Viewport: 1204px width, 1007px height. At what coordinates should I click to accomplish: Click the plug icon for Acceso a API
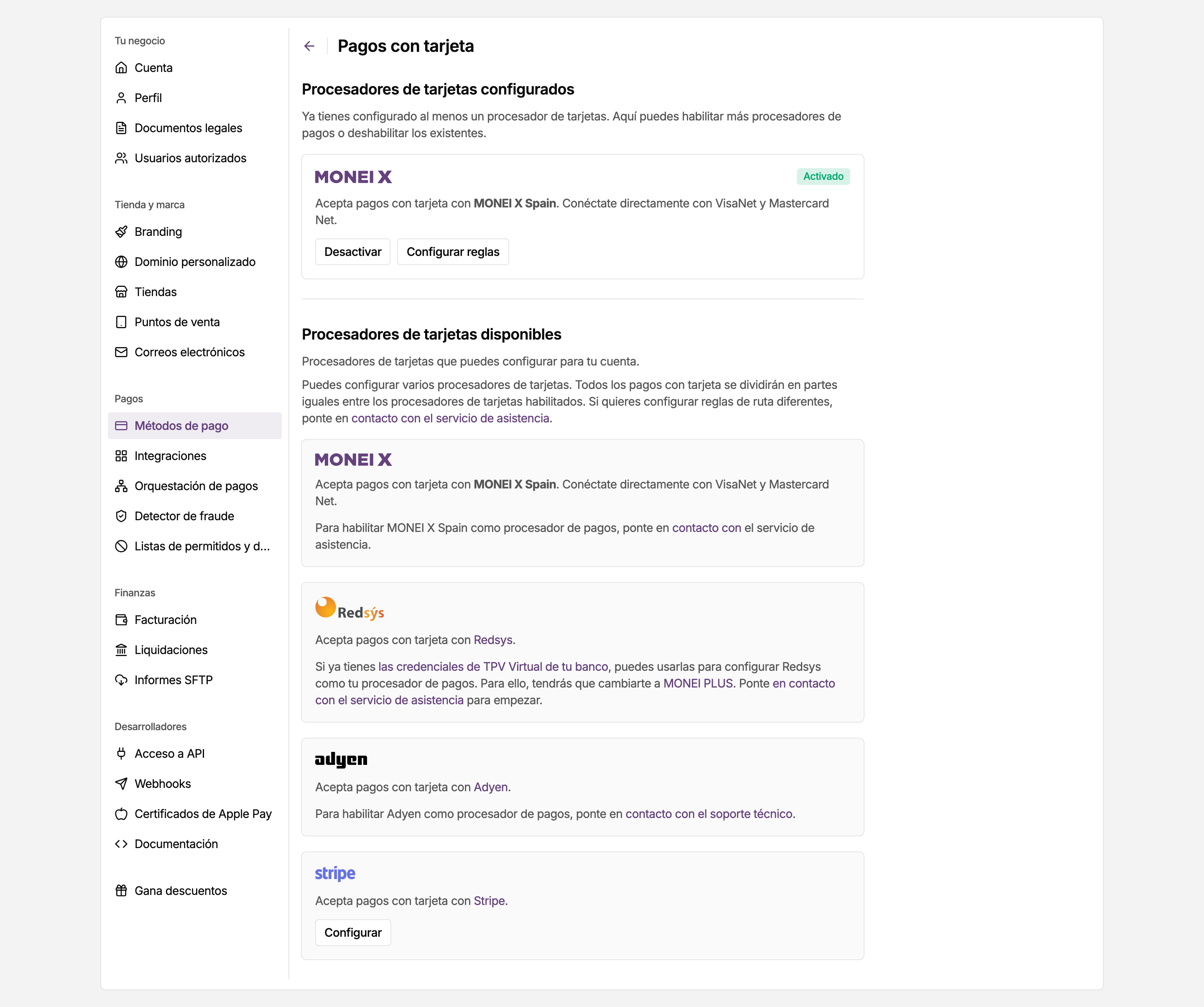click(x=121, y=754)
